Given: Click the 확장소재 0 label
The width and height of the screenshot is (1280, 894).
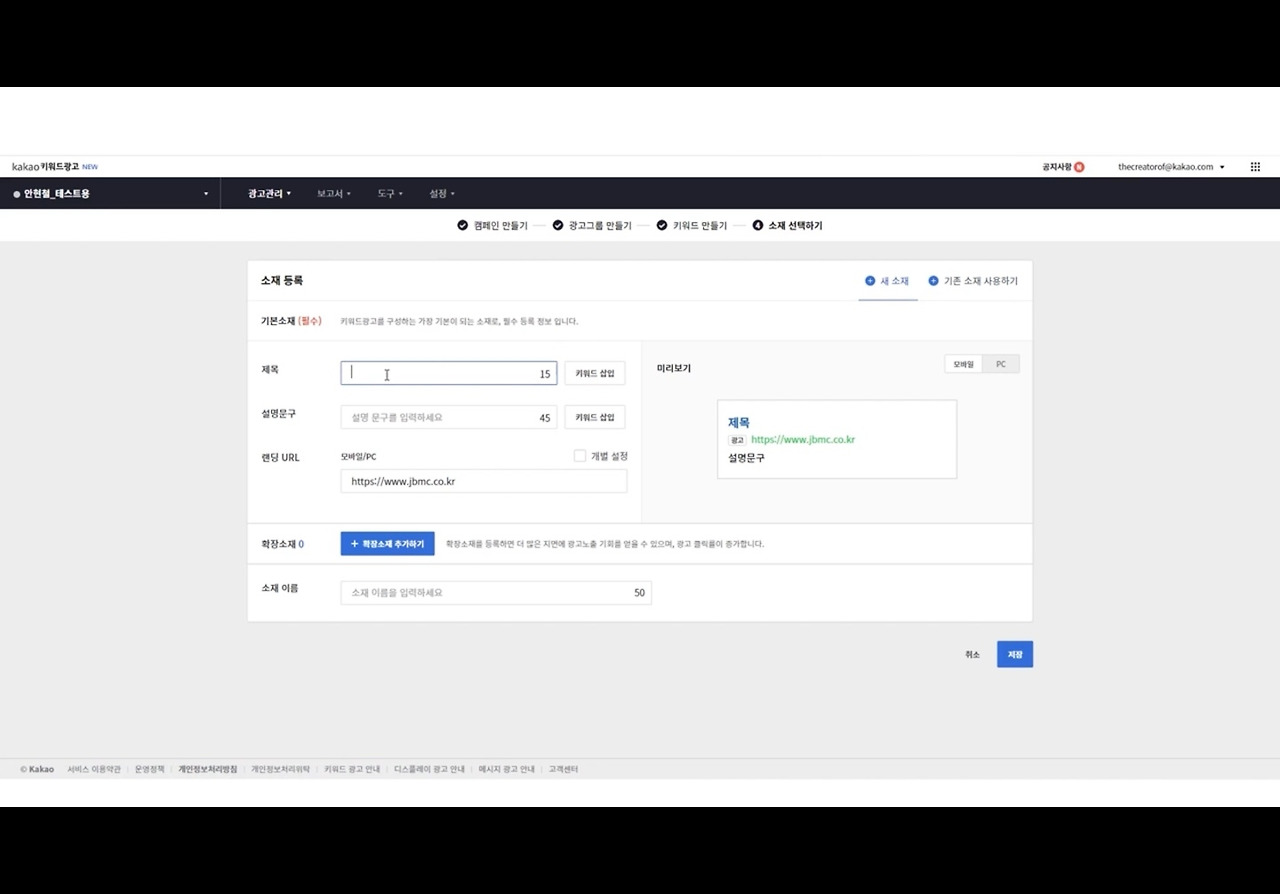Looking at the screenshot, I should coord(282,544).
